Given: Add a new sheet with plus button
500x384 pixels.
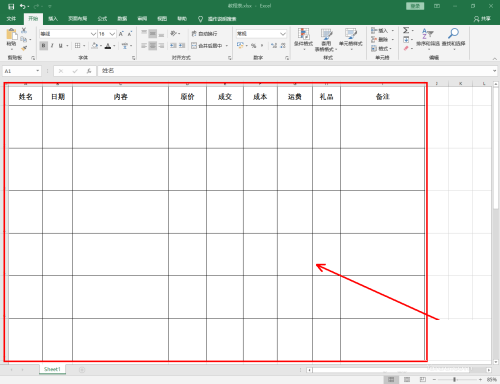Looking at the screenshot, I should pyautogui.click(x=82, y=370).
